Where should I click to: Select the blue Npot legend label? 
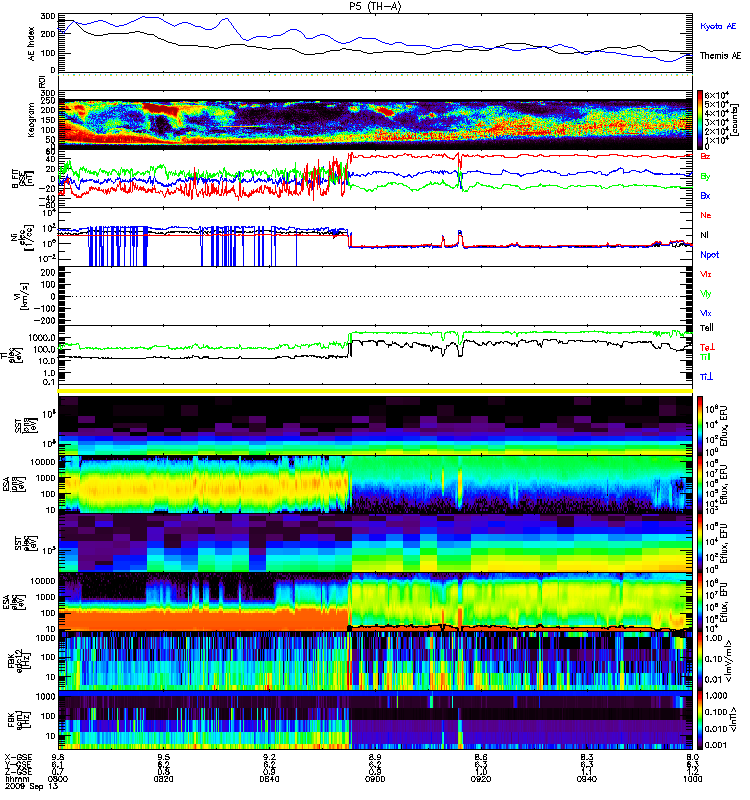pos(709,255)
